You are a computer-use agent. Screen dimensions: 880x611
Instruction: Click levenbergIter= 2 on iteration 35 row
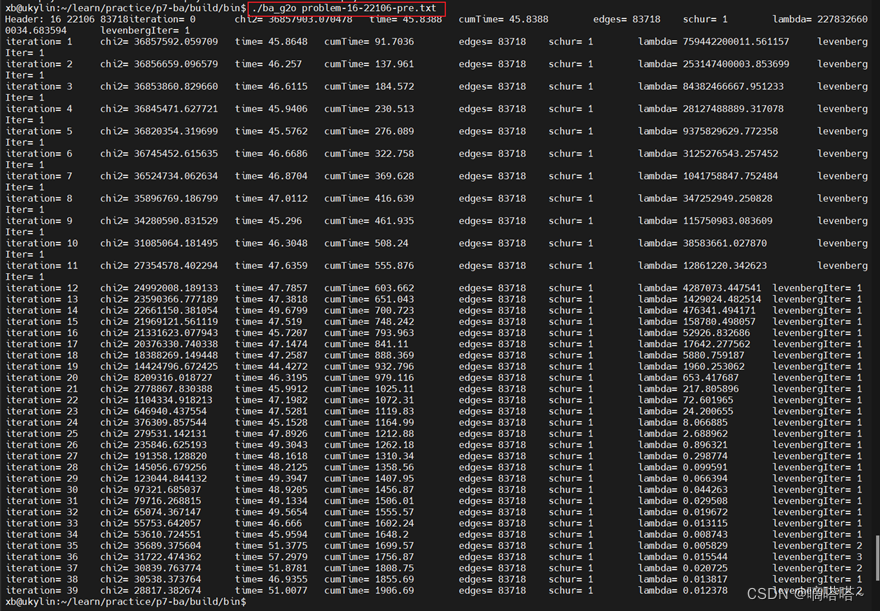point(817,546)
